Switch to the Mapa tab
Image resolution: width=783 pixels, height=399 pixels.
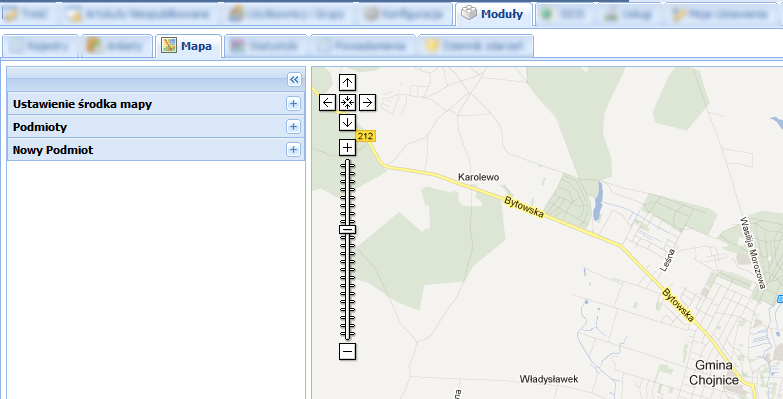tap(188, 46)
